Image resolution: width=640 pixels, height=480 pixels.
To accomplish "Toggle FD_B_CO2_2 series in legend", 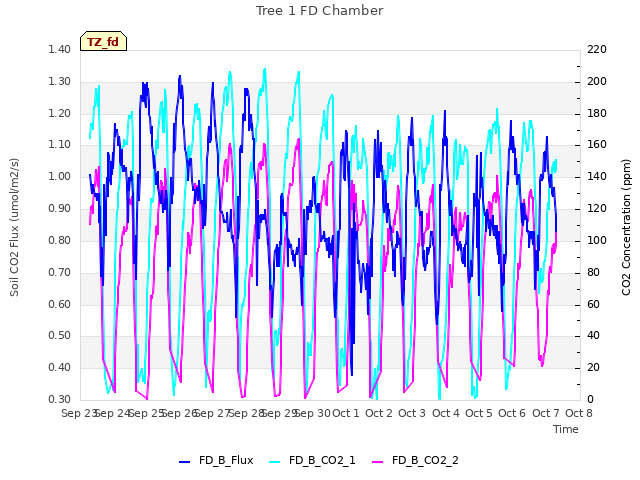I will point(415,460).
